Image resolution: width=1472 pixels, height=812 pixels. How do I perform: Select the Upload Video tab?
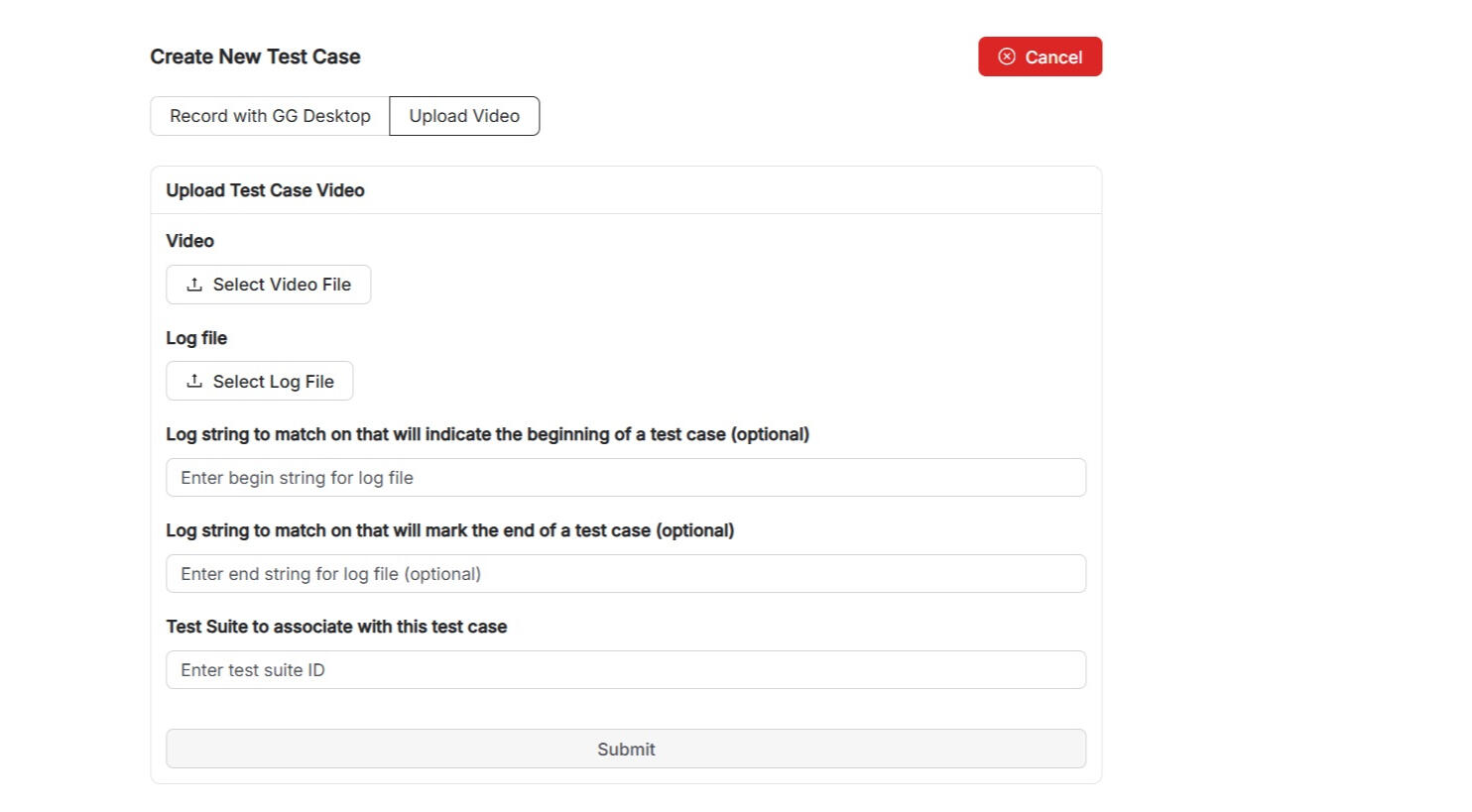coord(464,116)
